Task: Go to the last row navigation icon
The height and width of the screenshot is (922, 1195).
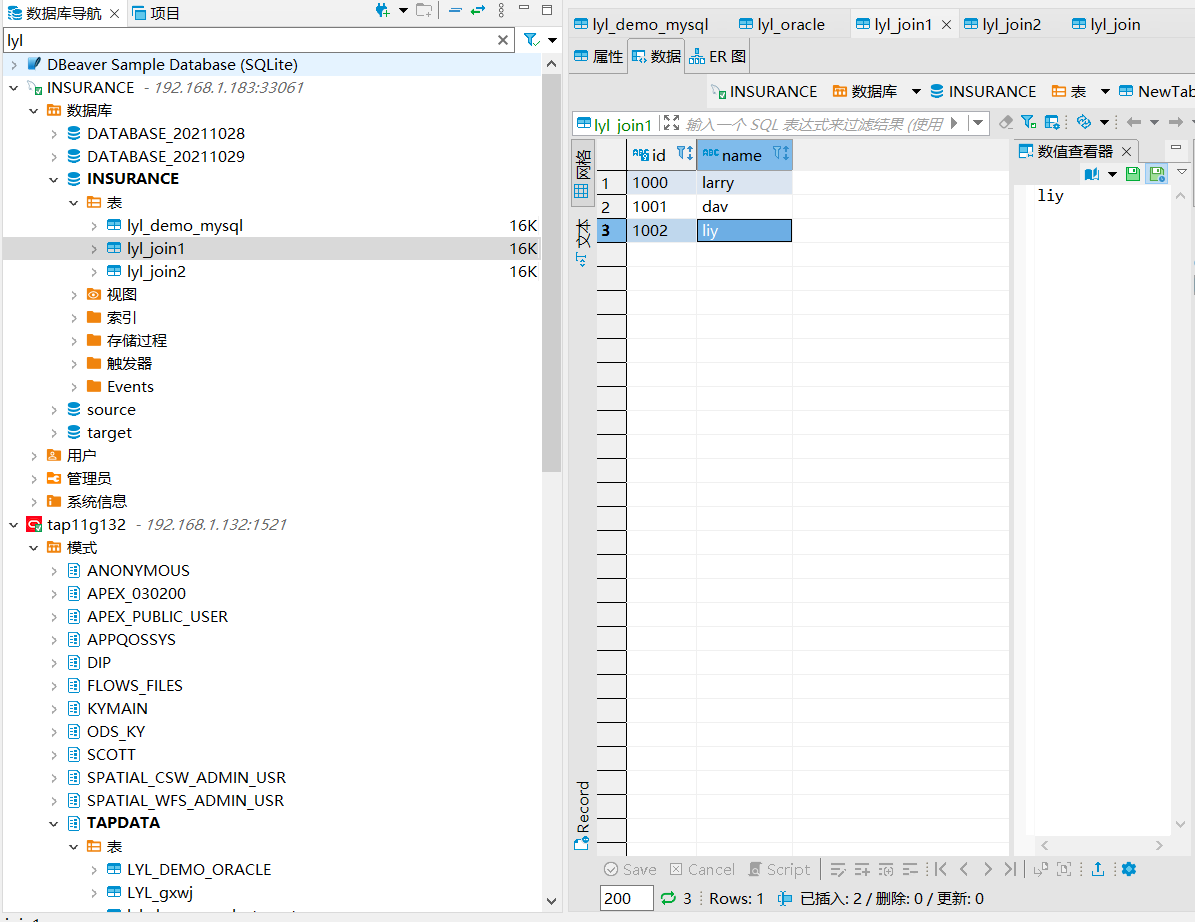Action: pyautogui.click(x=1010, y=869)
